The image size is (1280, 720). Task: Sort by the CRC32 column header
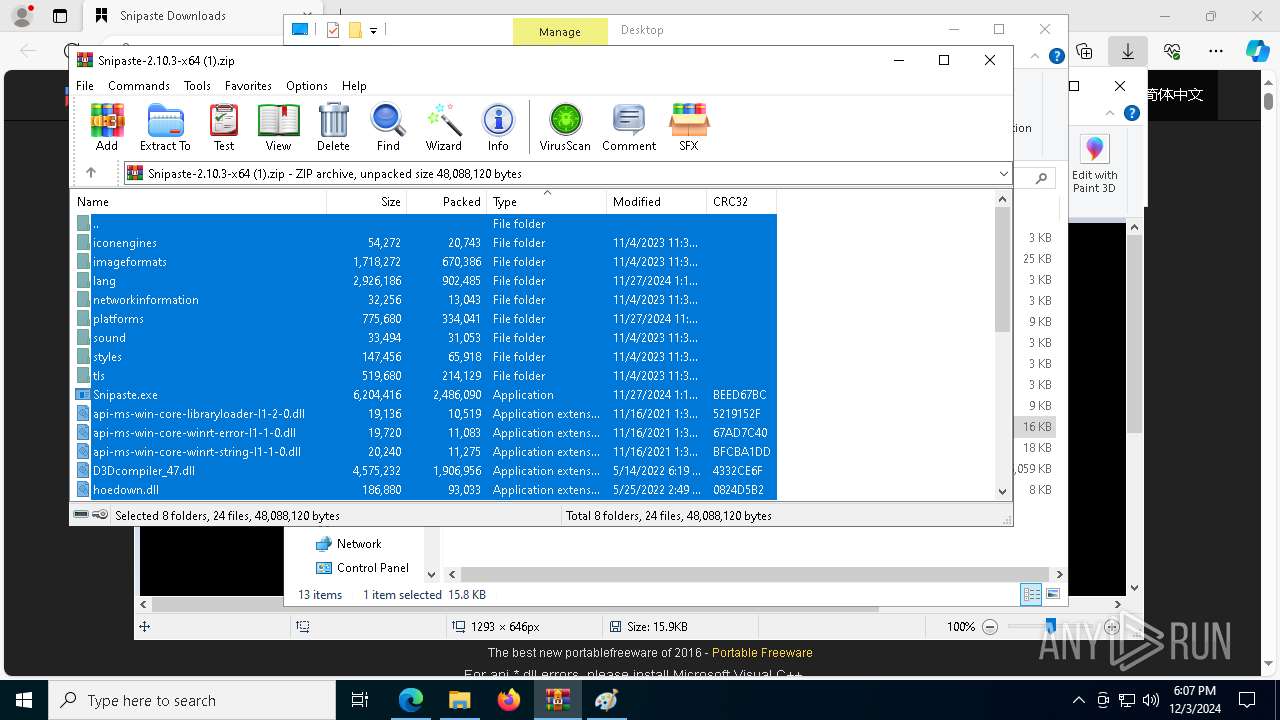[742, 202]
